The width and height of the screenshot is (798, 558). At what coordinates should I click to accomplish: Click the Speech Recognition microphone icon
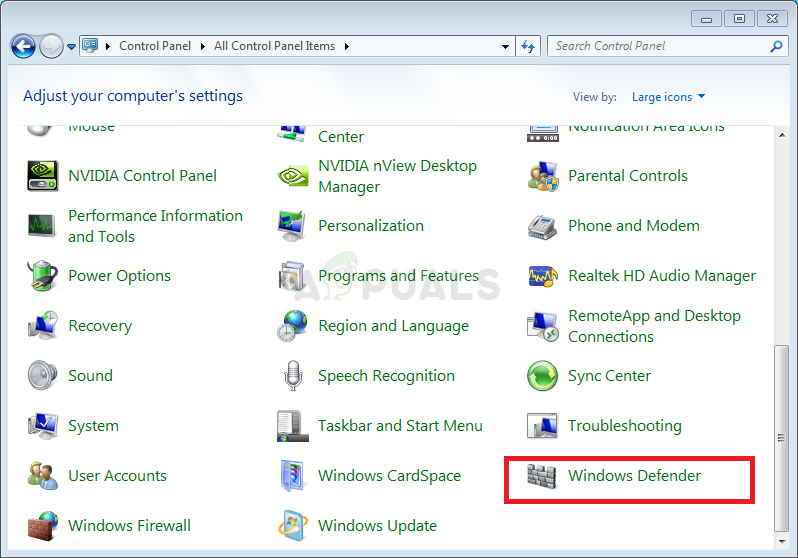point(293,375)
